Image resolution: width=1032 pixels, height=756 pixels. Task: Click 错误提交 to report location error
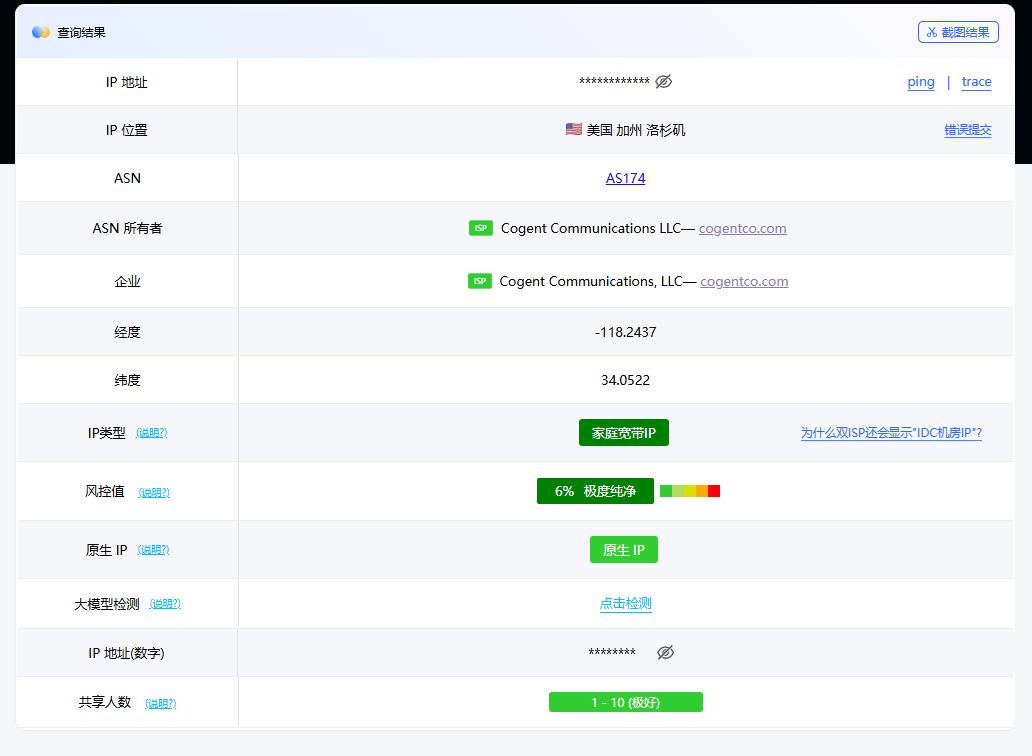(967, 130)
